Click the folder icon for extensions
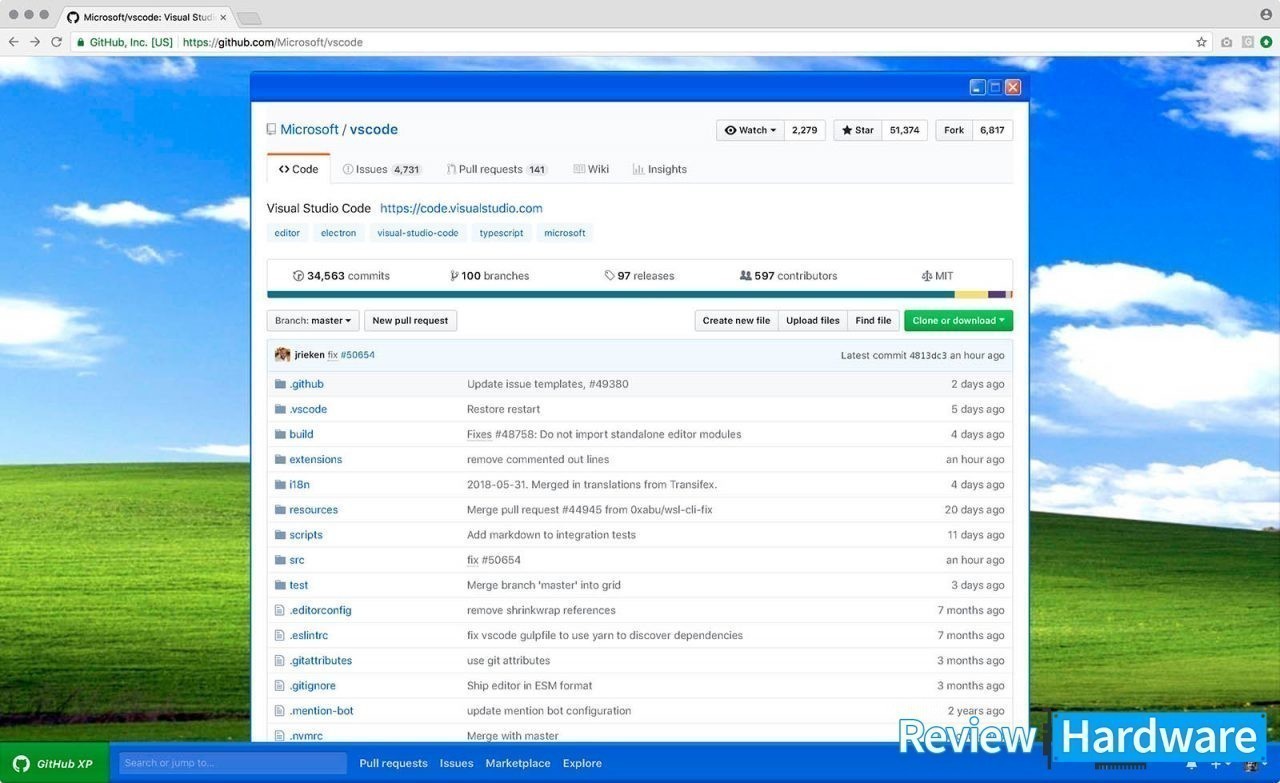This screenshot has width=1280, height=783. [x=280, y=459]
